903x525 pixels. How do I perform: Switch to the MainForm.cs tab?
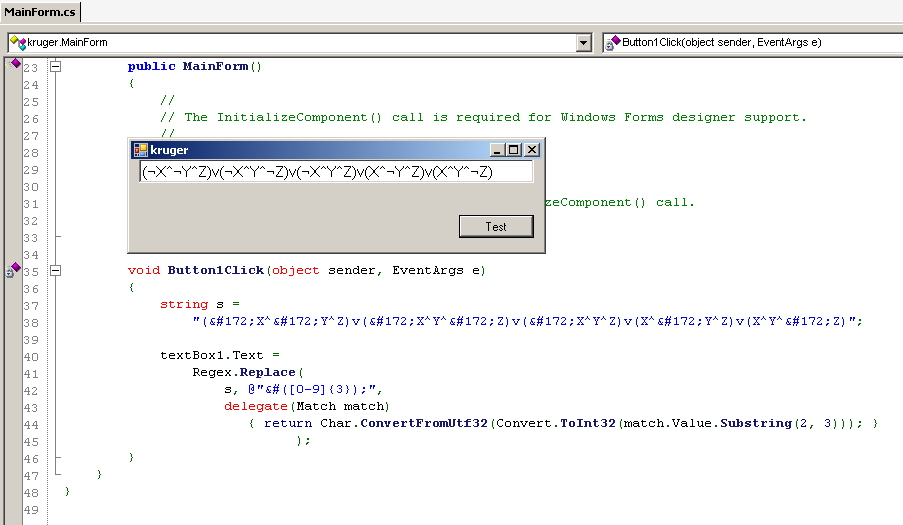point(40,11)
